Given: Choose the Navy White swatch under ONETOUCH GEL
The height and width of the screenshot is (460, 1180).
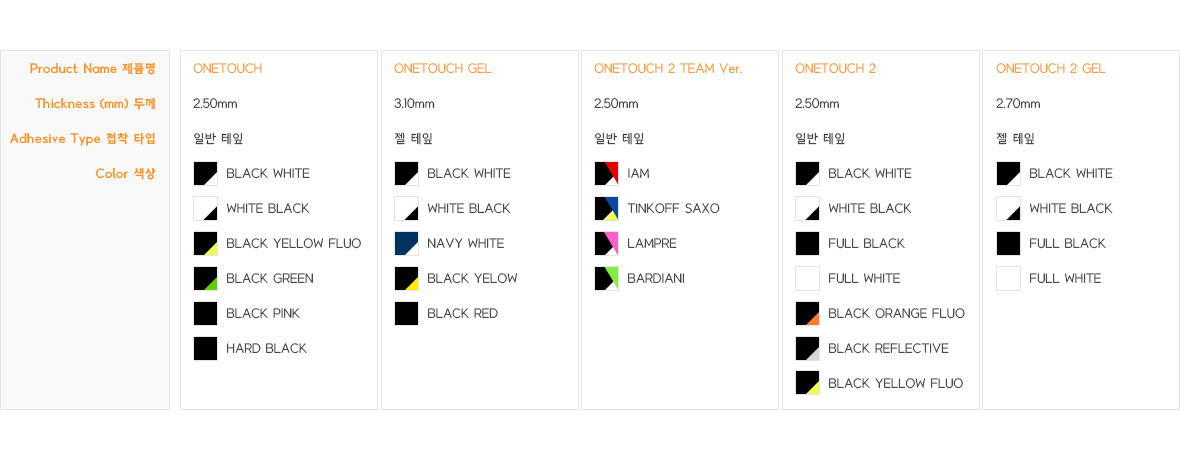Looking at the screenshot, I should click(x=406, y=243).
